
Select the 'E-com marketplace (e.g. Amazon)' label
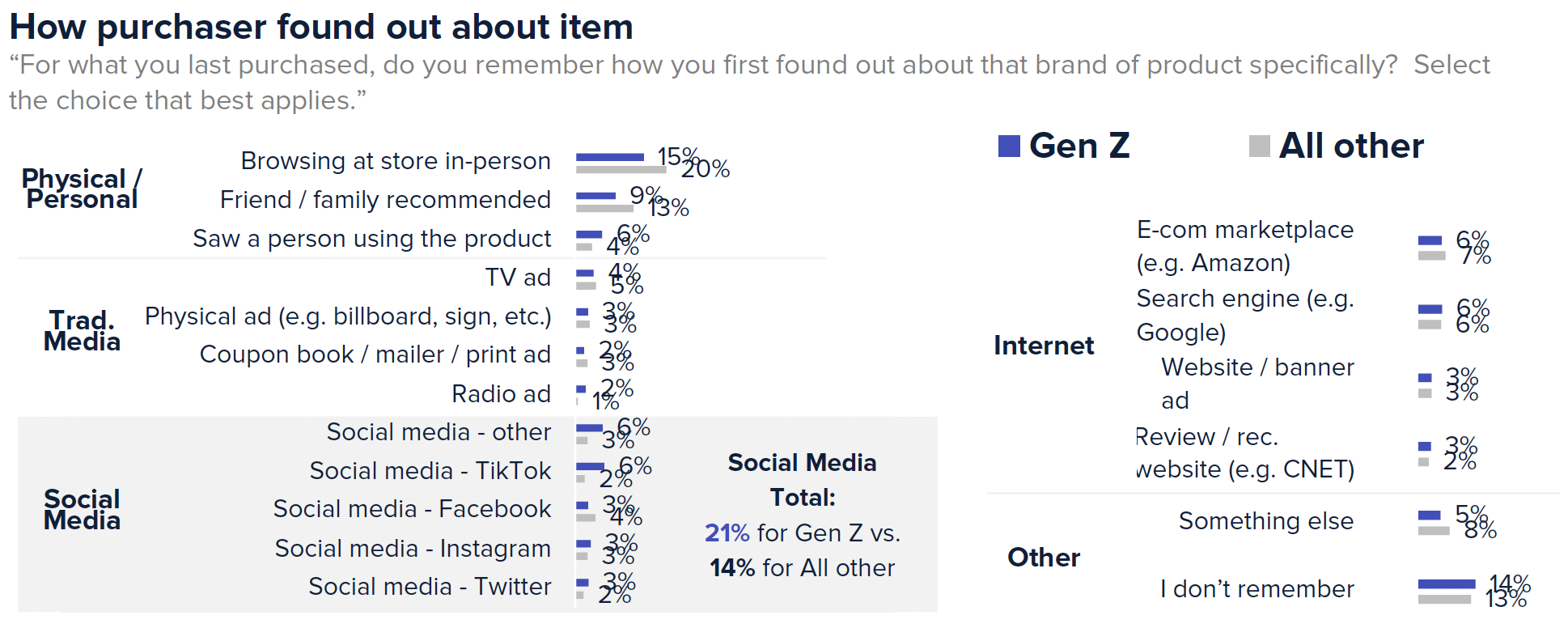[1244, 246]
